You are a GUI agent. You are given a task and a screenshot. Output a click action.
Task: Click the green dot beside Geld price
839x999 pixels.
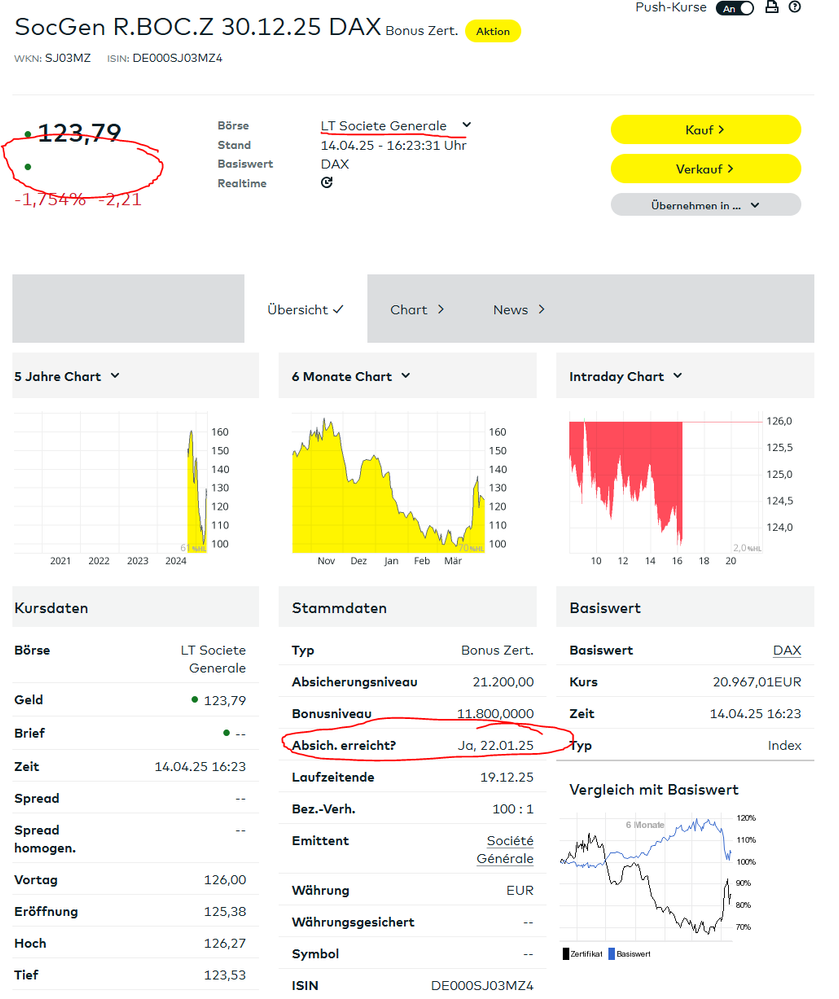point(194,700)
